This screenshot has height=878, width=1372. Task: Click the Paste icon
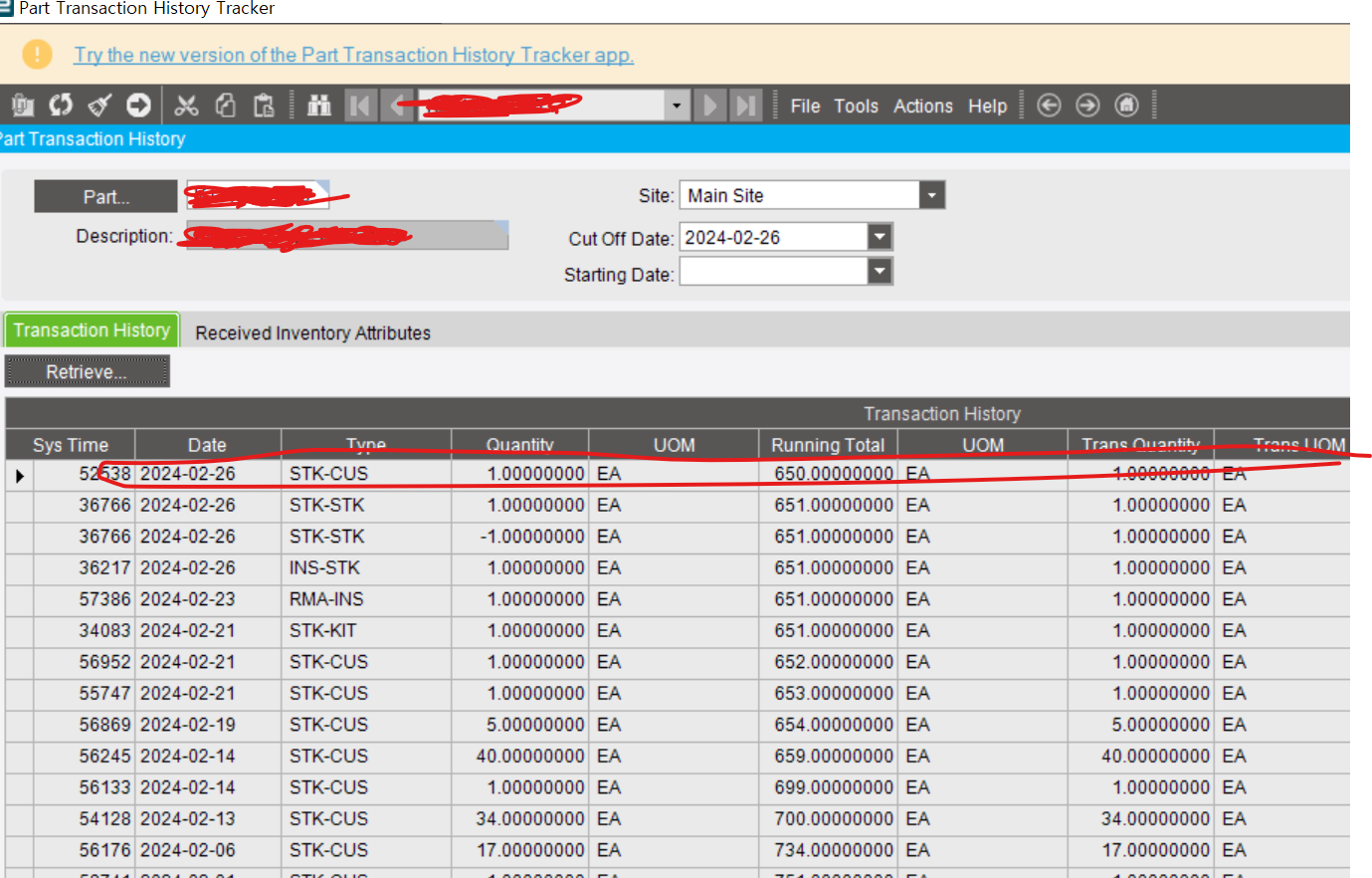(263, 105)
